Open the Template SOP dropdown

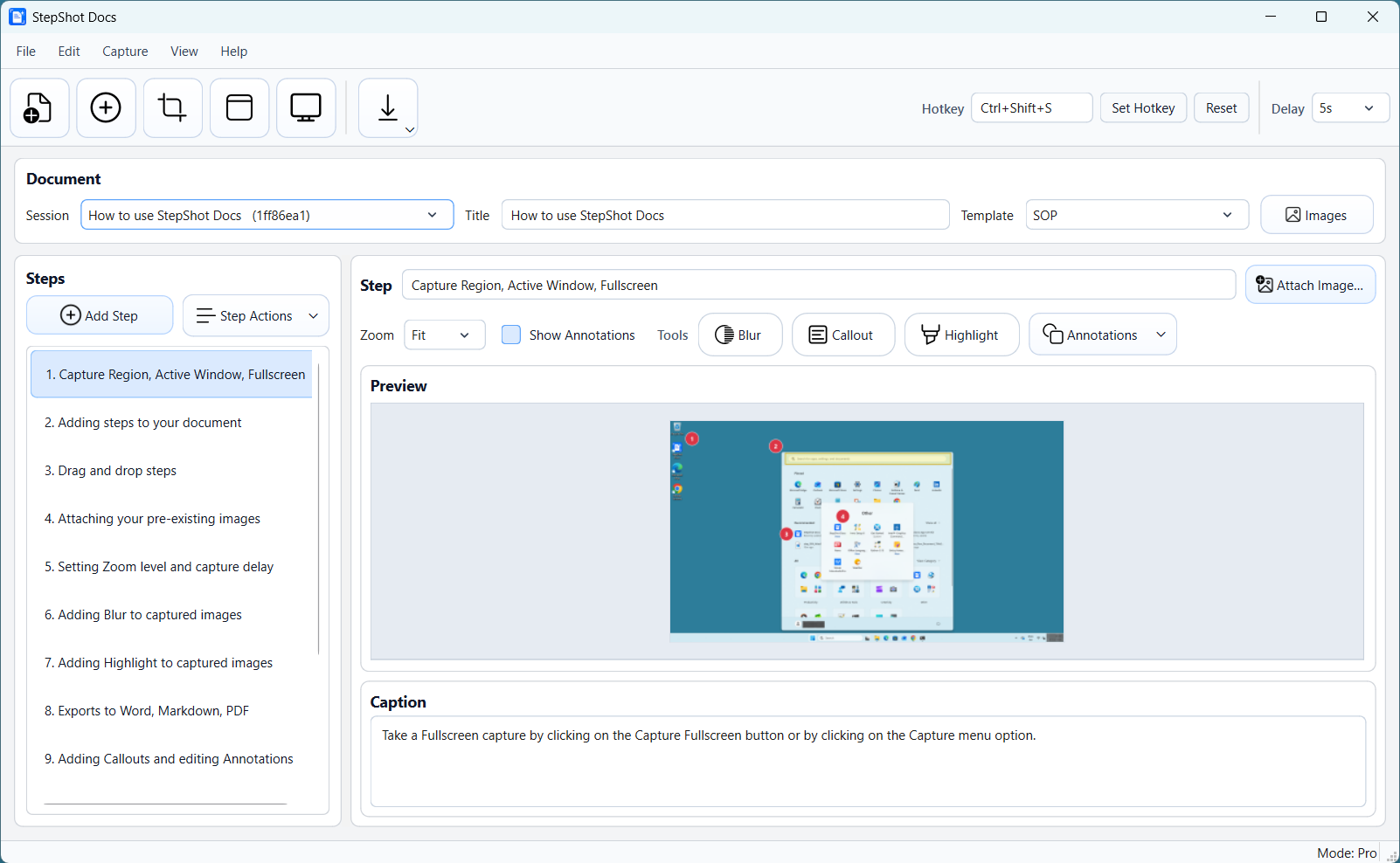coord(1137,215)
